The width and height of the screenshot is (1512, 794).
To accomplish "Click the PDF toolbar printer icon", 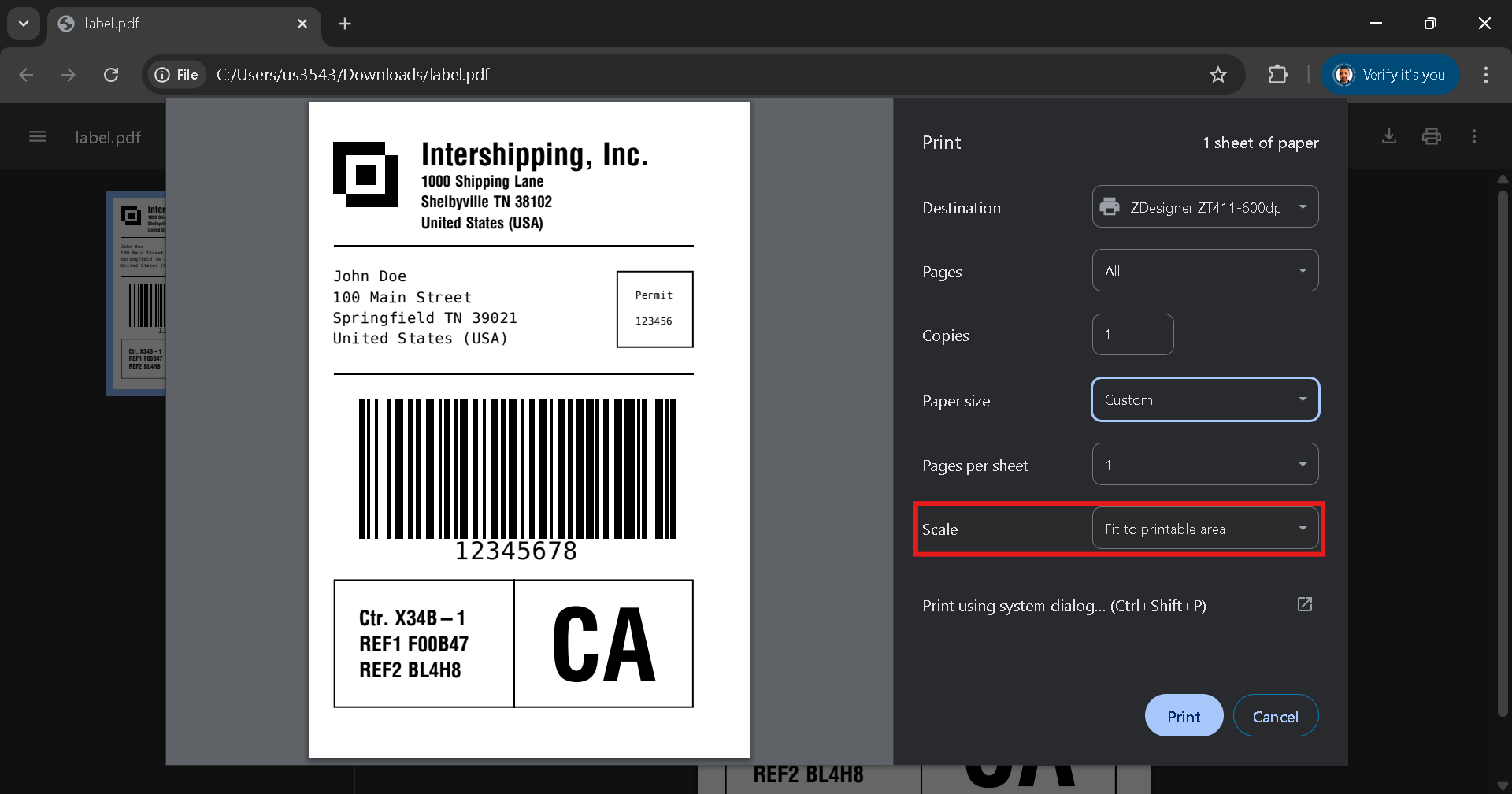I will point(1431,136).
